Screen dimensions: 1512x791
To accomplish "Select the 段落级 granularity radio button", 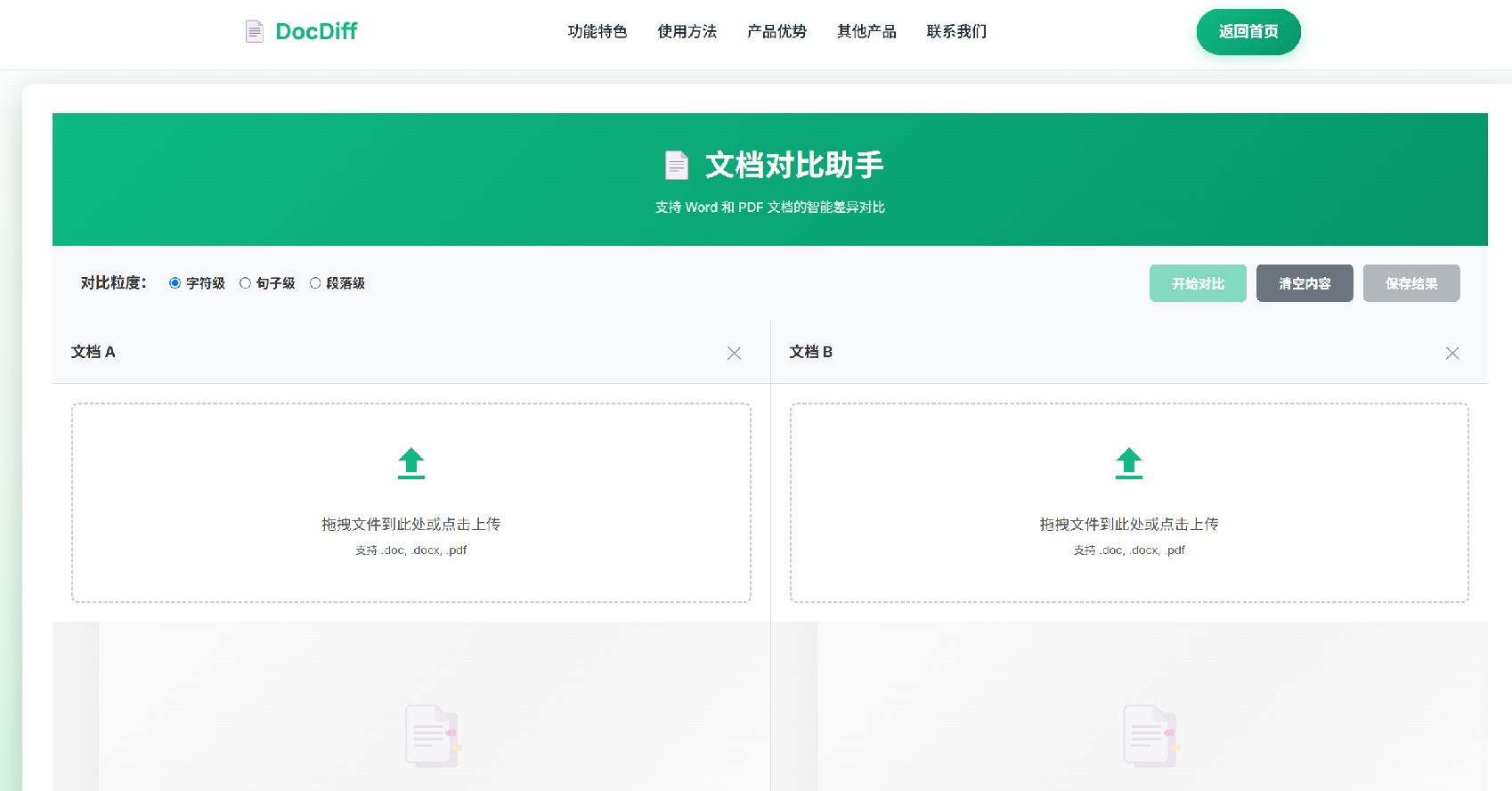I will click(315, 283).
